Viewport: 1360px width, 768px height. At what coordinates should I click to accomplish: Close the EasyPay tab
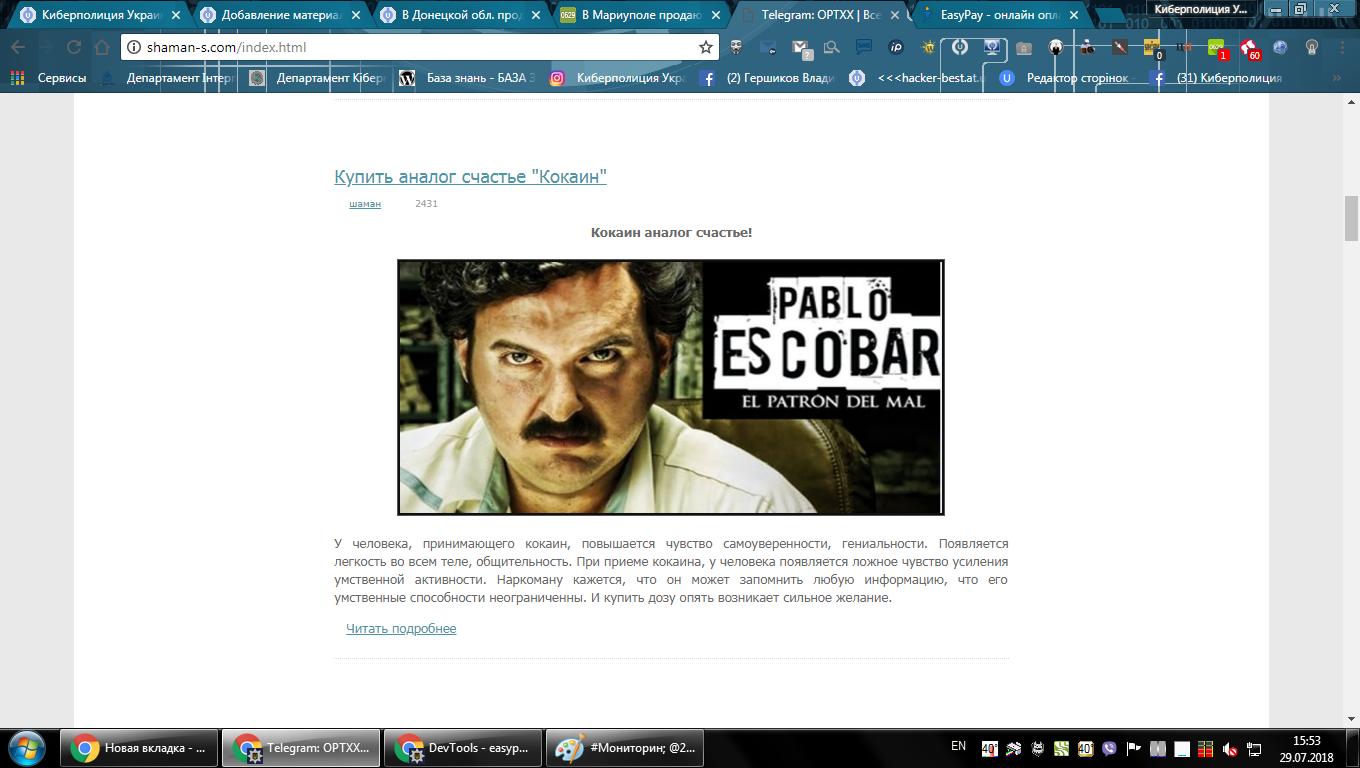tap(1076, 16)
